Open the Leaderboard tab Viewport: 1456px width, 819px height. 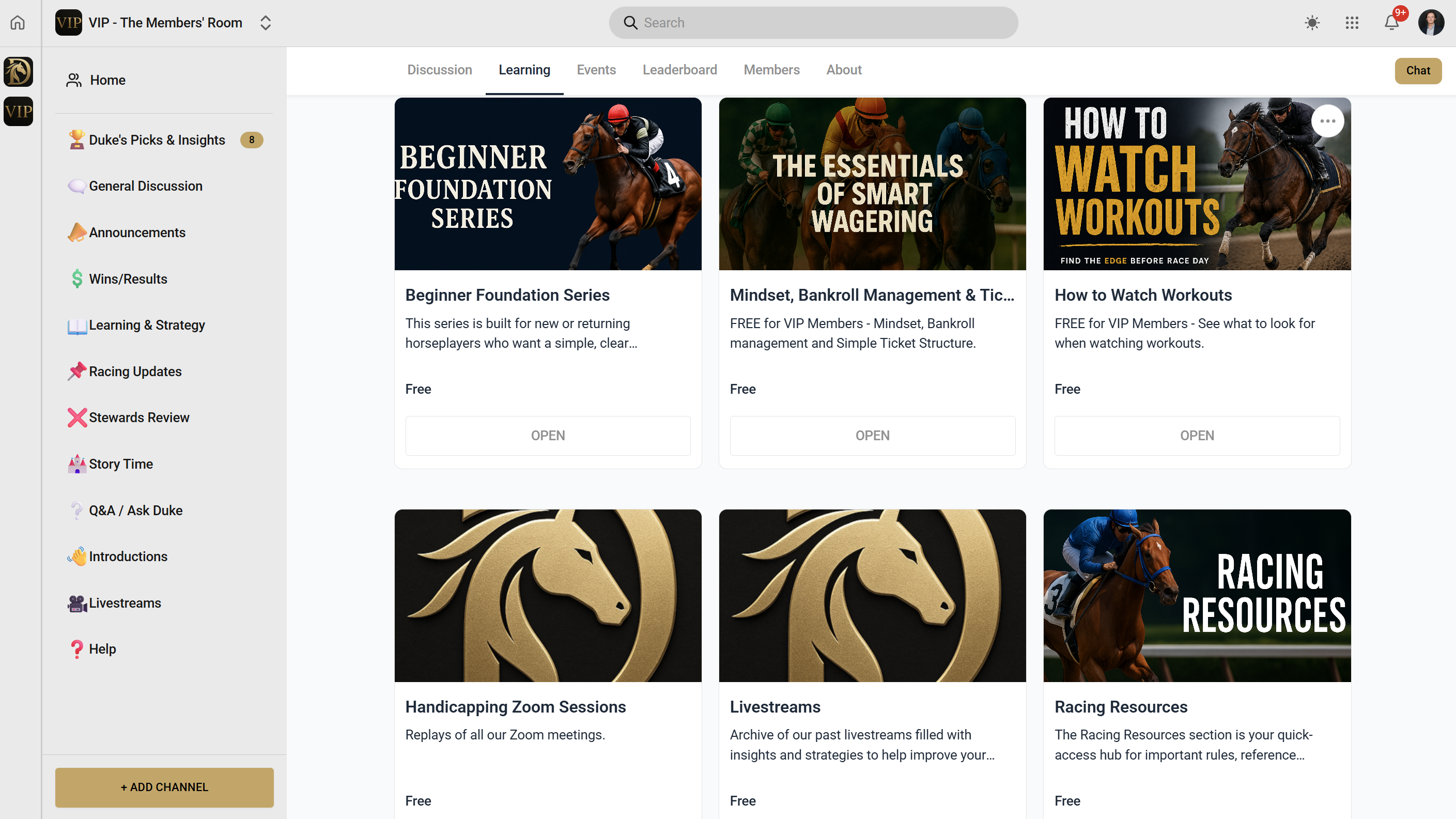679,70
